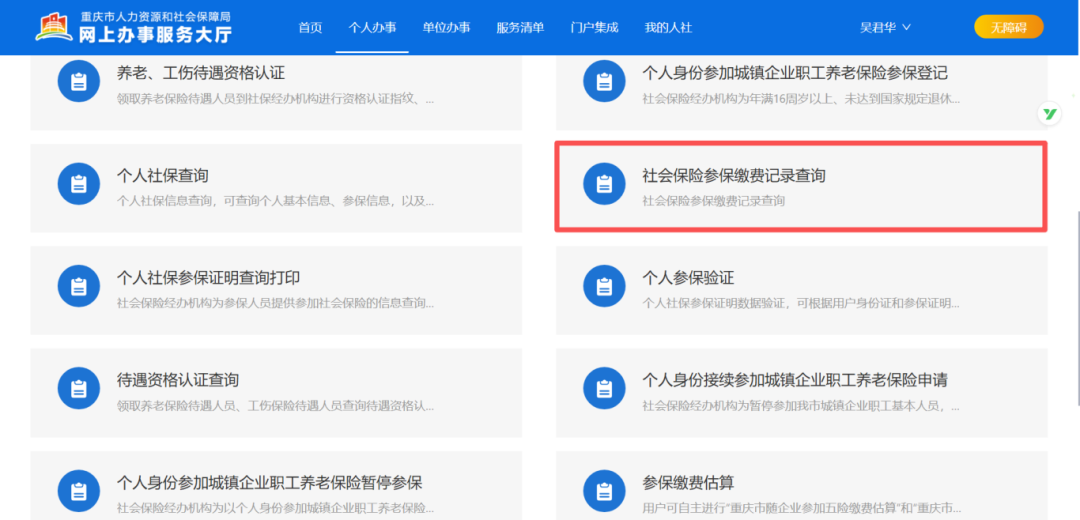Switch to the 单位办事 tab
The width and height of the screenshot is (1080, 520).
[x=446, y=28]
